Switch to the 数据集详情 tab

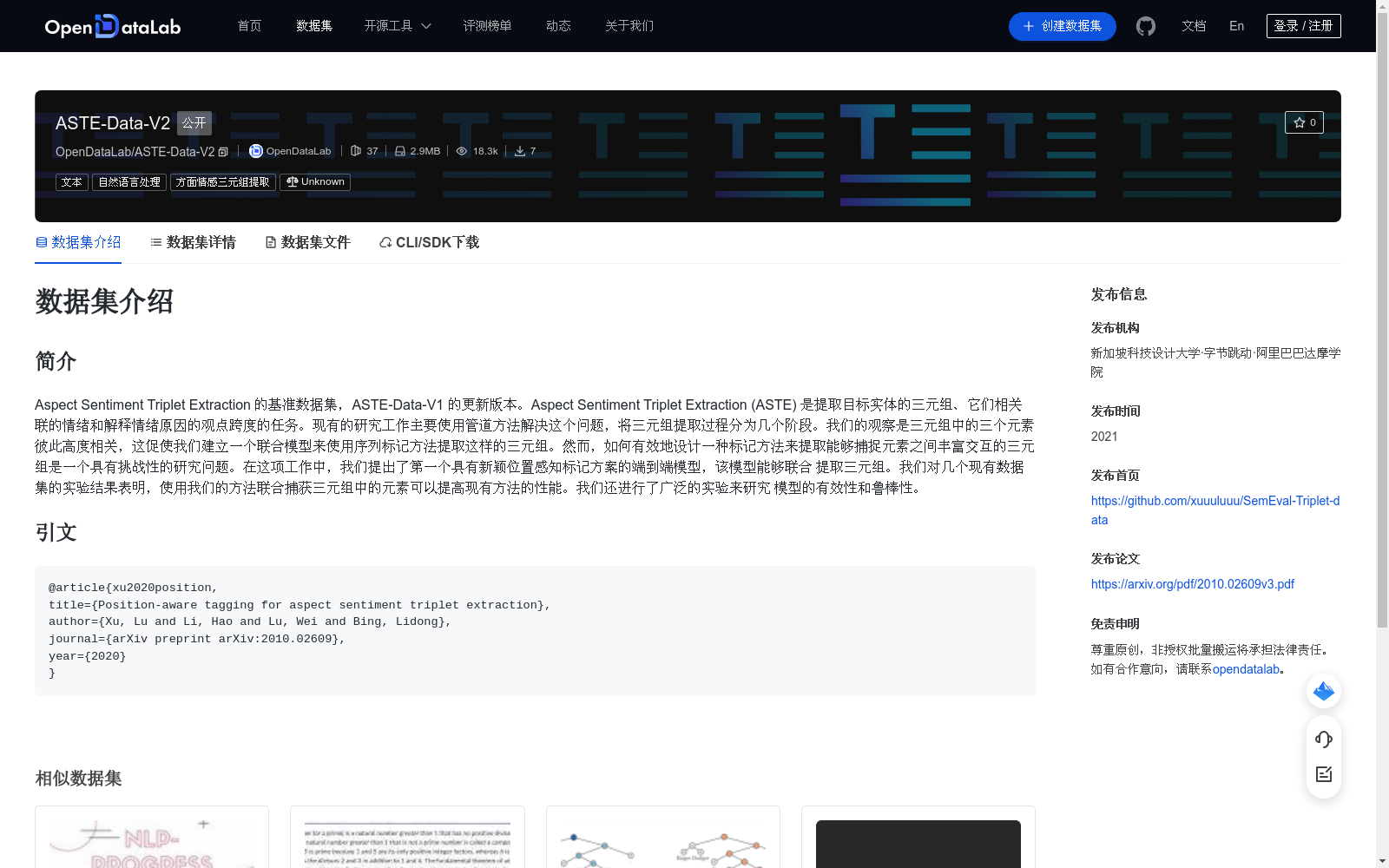click(x=193, y=242)
